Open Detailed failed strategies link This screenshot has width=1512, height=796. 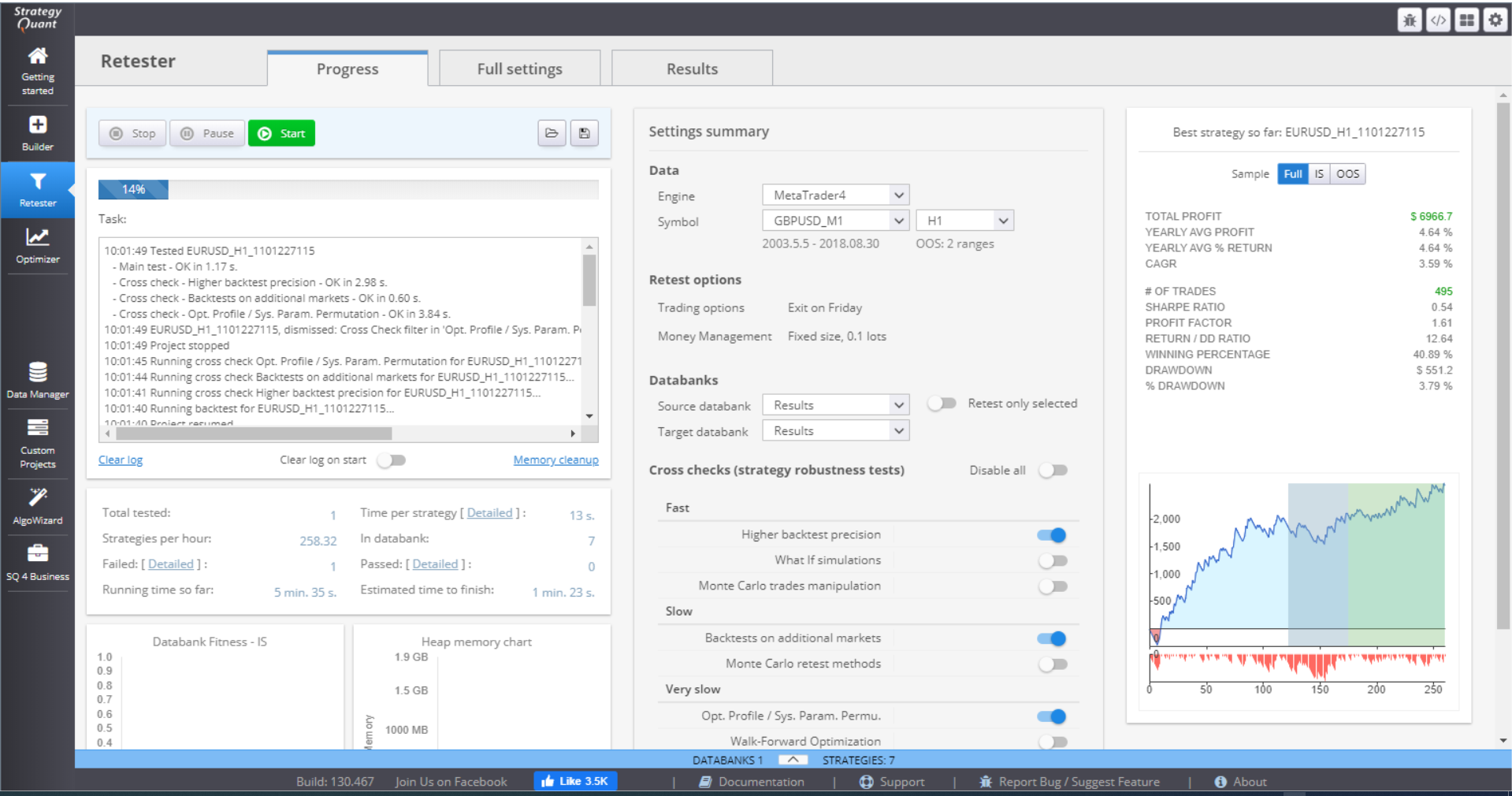[x=171, y=564]
